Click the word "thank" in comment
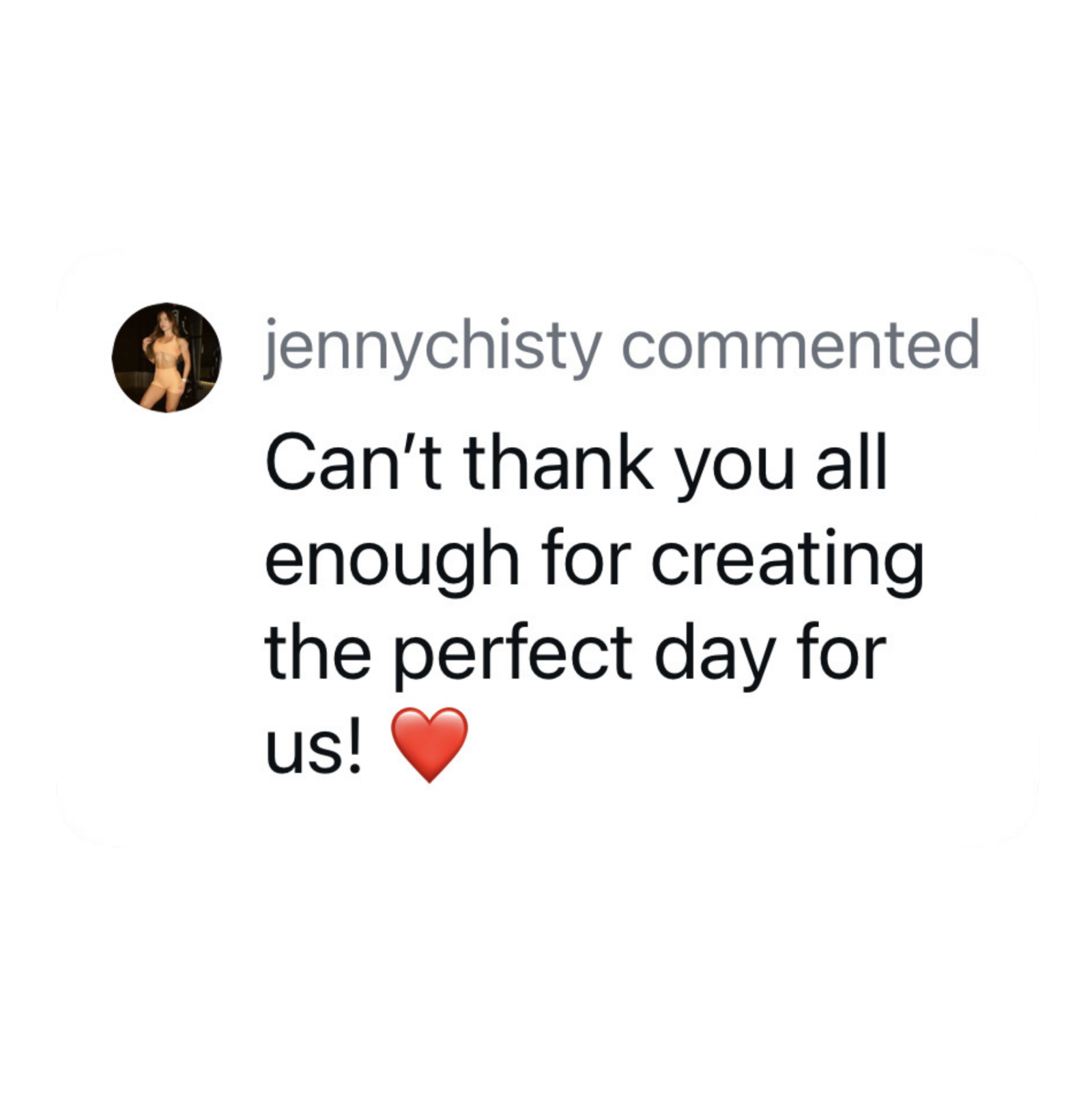Viewport: 1092px width, 1095px height. coord(558,462)
